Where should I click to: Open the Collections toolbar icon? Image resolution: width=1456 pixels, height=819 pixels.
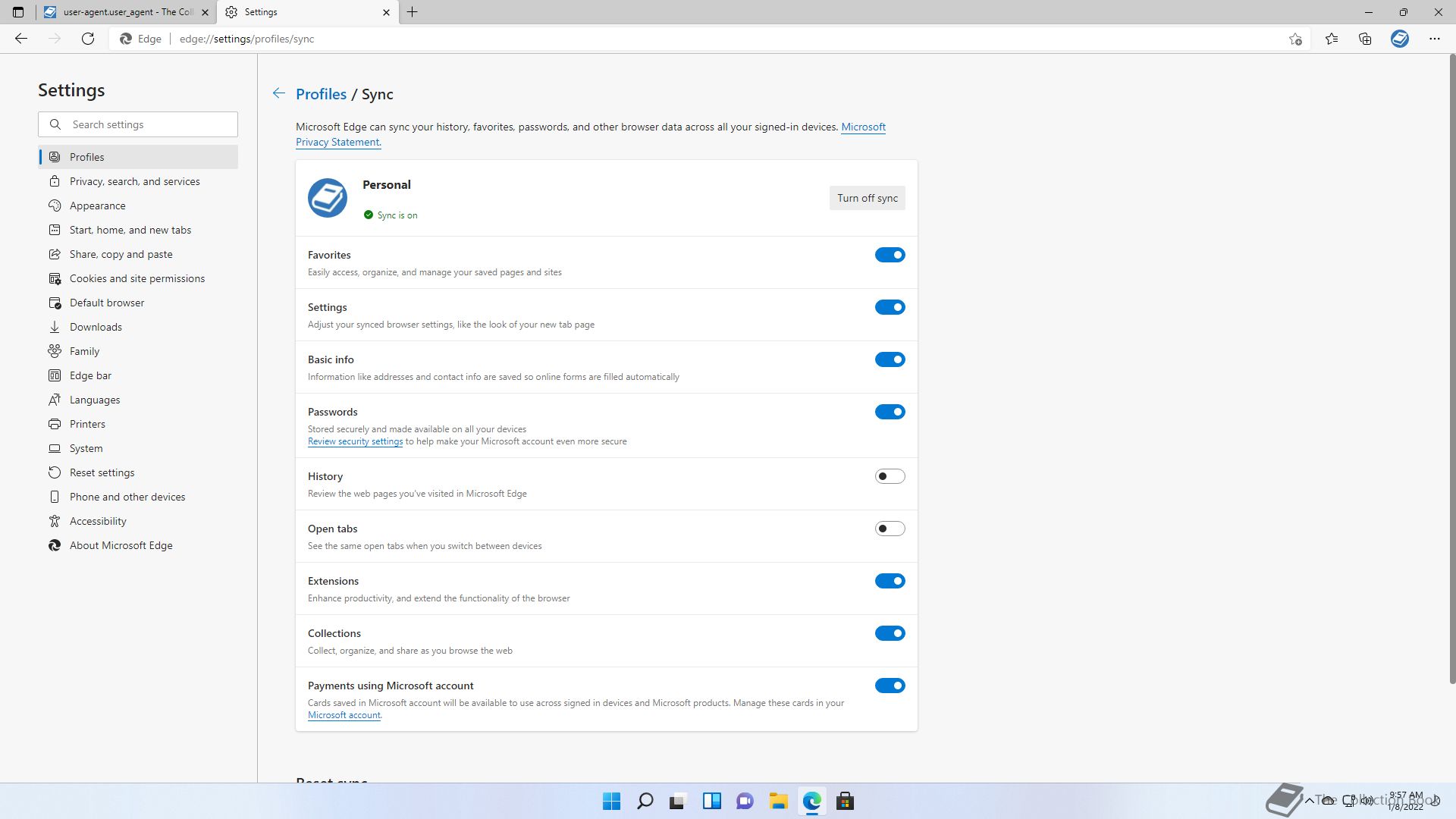(1365, 39)
